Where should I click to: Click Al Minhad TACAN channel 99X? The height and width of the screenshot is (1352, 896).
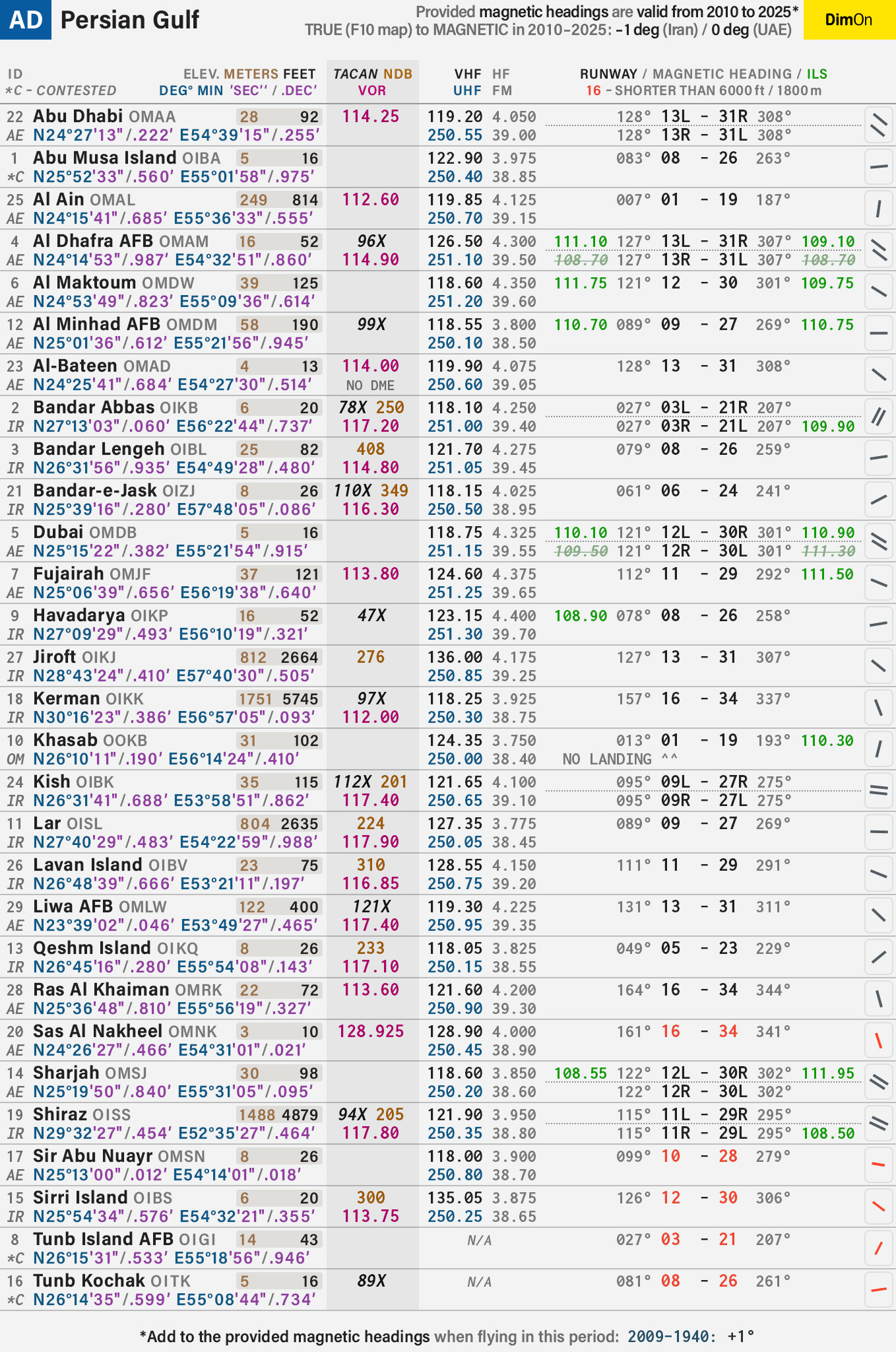pyautogui.click(x=371, y=325)
